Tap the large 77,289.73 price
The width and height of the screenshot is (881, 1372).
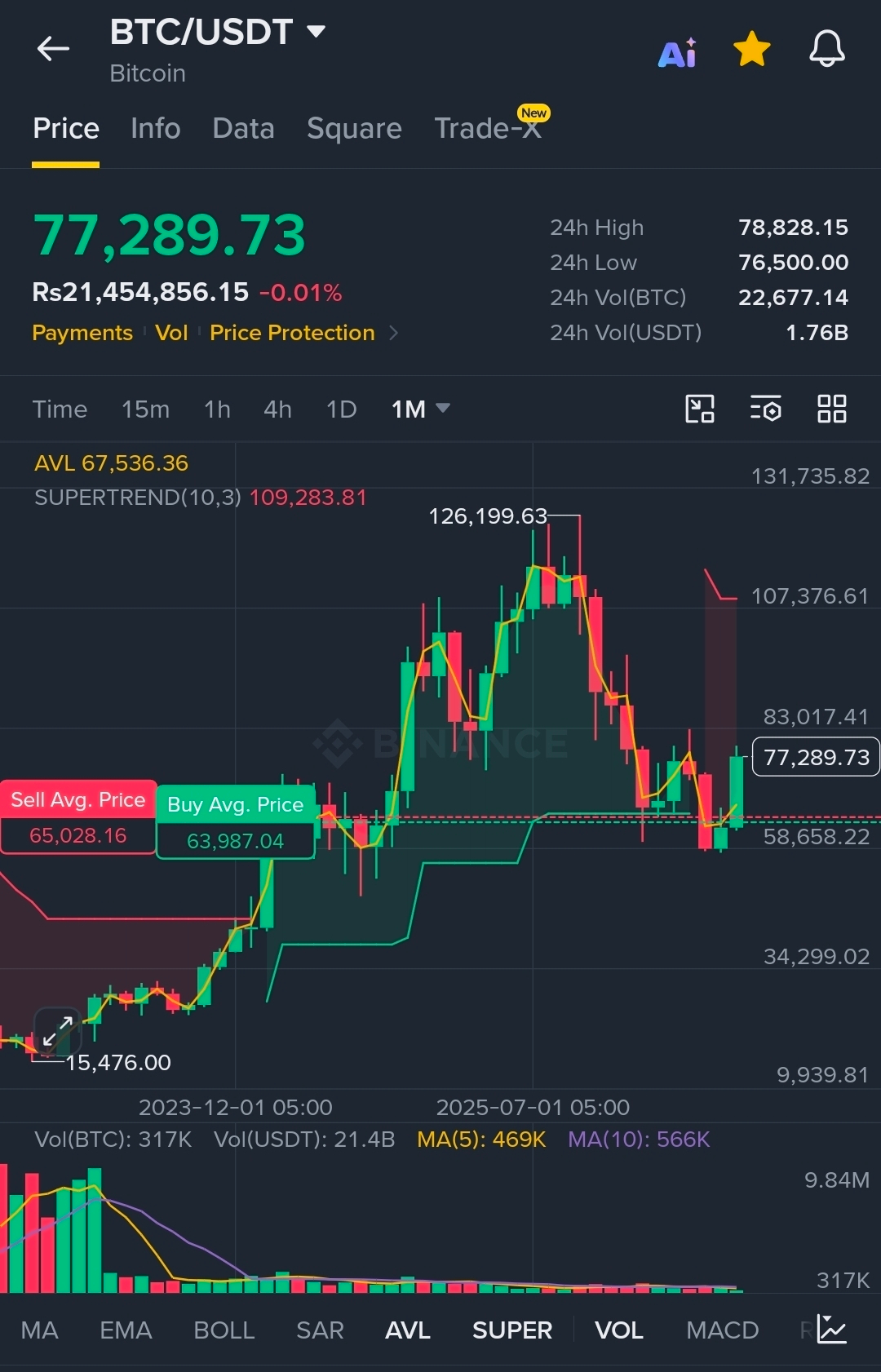click(169, 235)
